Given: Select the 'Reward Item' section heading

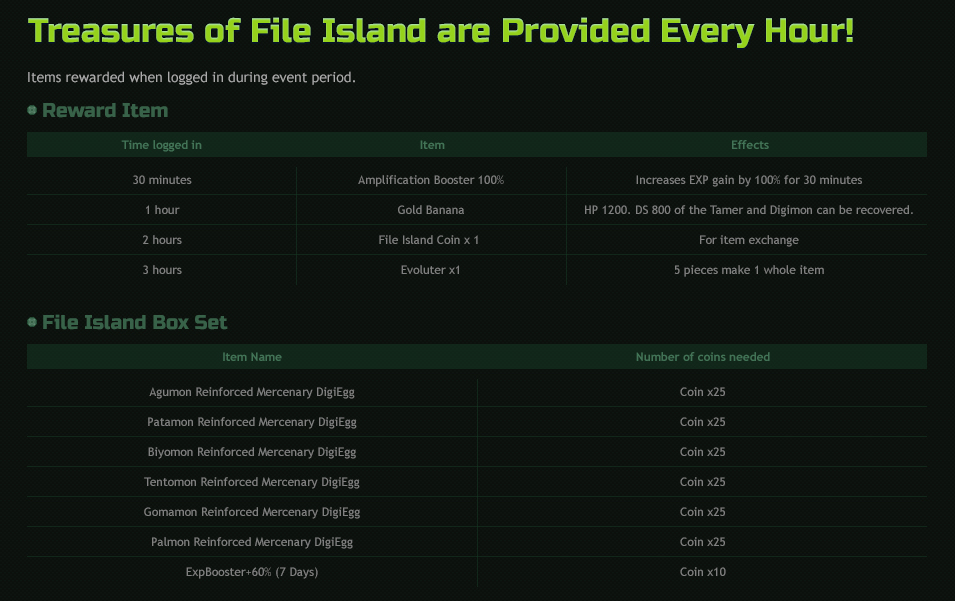Looking at the screenshot, I should click(105, 110).
